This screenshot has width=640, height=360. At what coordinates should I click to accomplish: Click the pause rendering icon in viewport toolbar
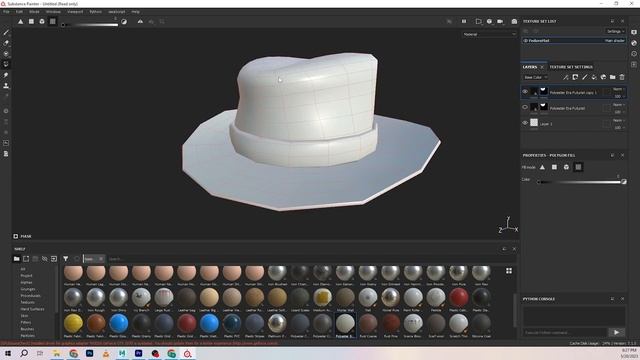[x=464, y=21]
